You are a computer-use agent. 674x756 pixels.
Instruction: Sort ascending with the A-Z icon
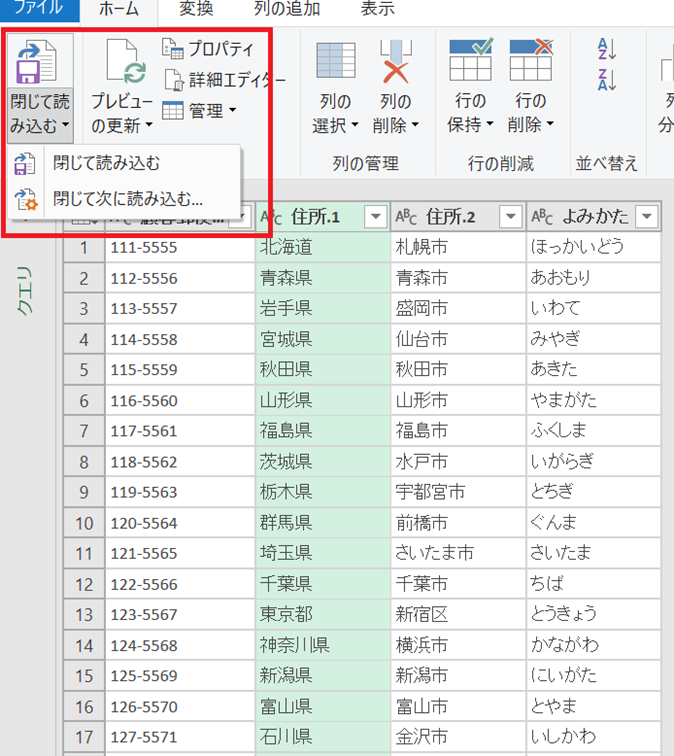(607, 49)
